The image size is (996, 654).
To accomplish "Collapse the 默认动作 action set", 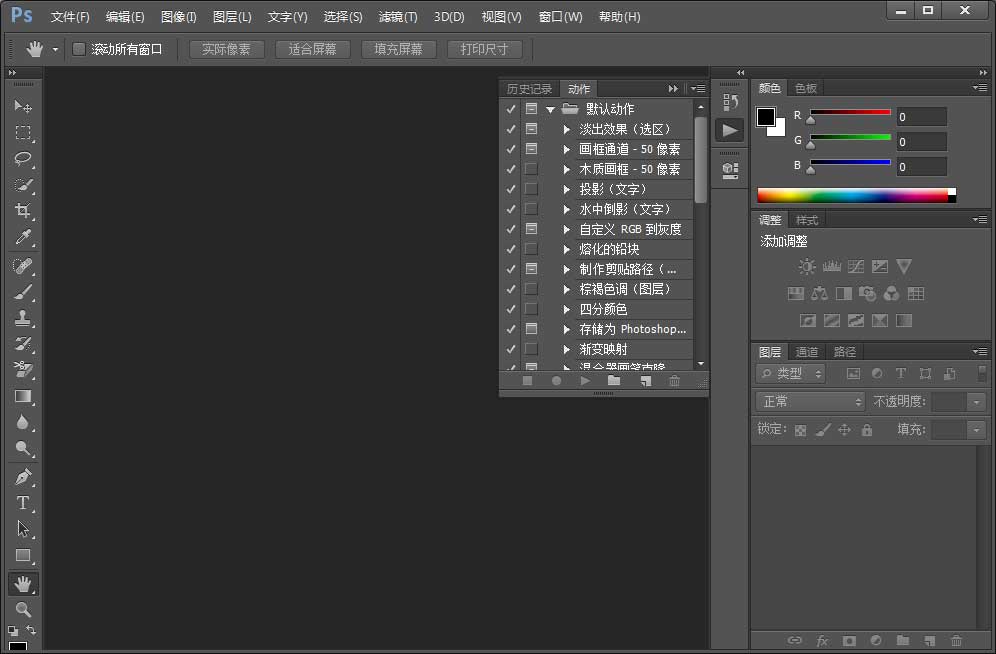I will pos(551,109).
